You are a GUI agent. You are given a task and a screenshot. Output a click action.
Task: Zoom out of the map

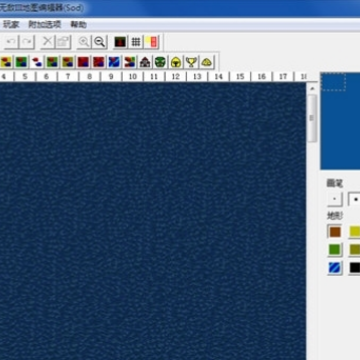[100, 42]
